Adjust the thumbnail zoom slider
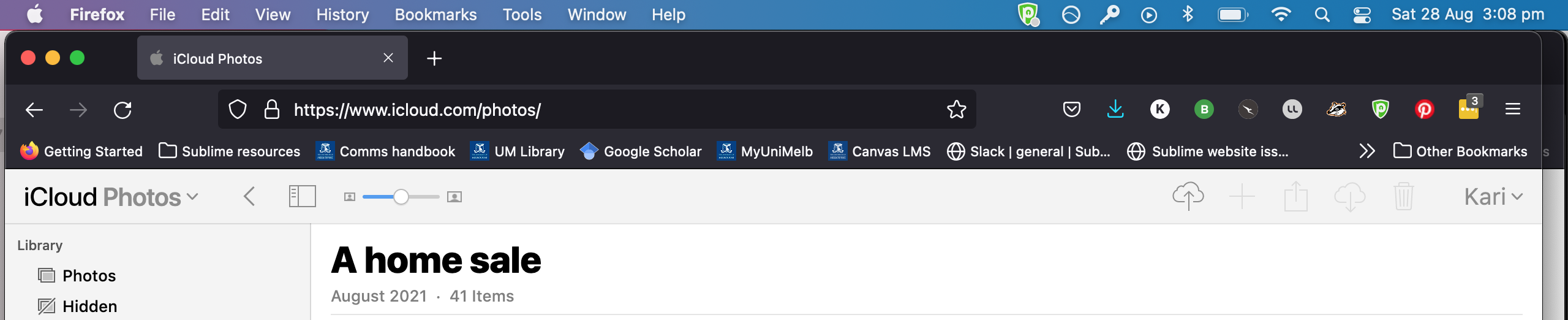 coord(401,197)
